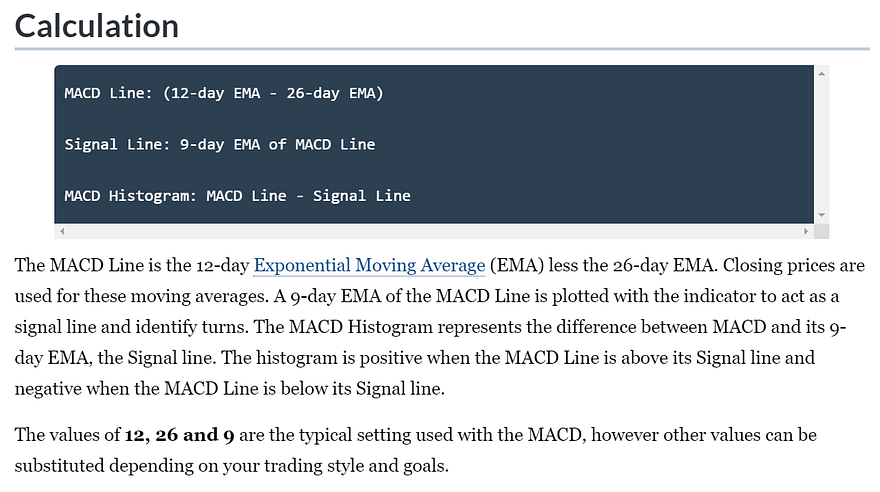
Task: Click the MACD Line formula in code block
Action: pos(224,93)
